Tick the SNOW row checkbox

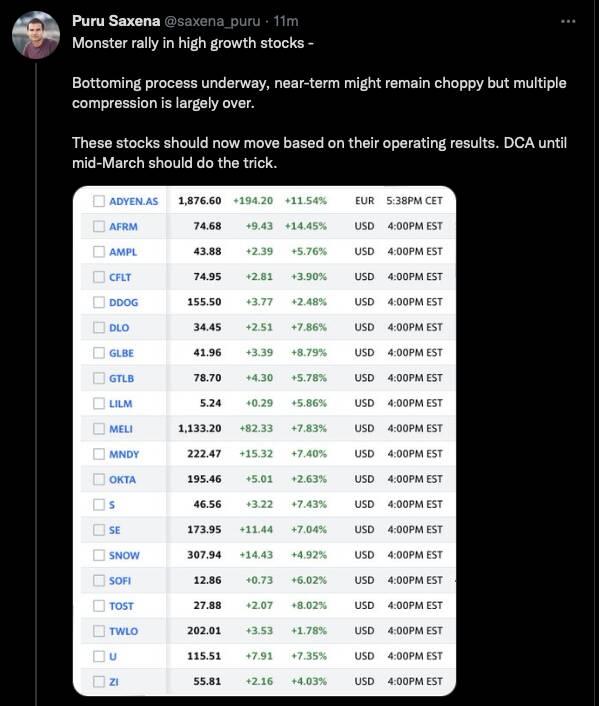[99, 555]
